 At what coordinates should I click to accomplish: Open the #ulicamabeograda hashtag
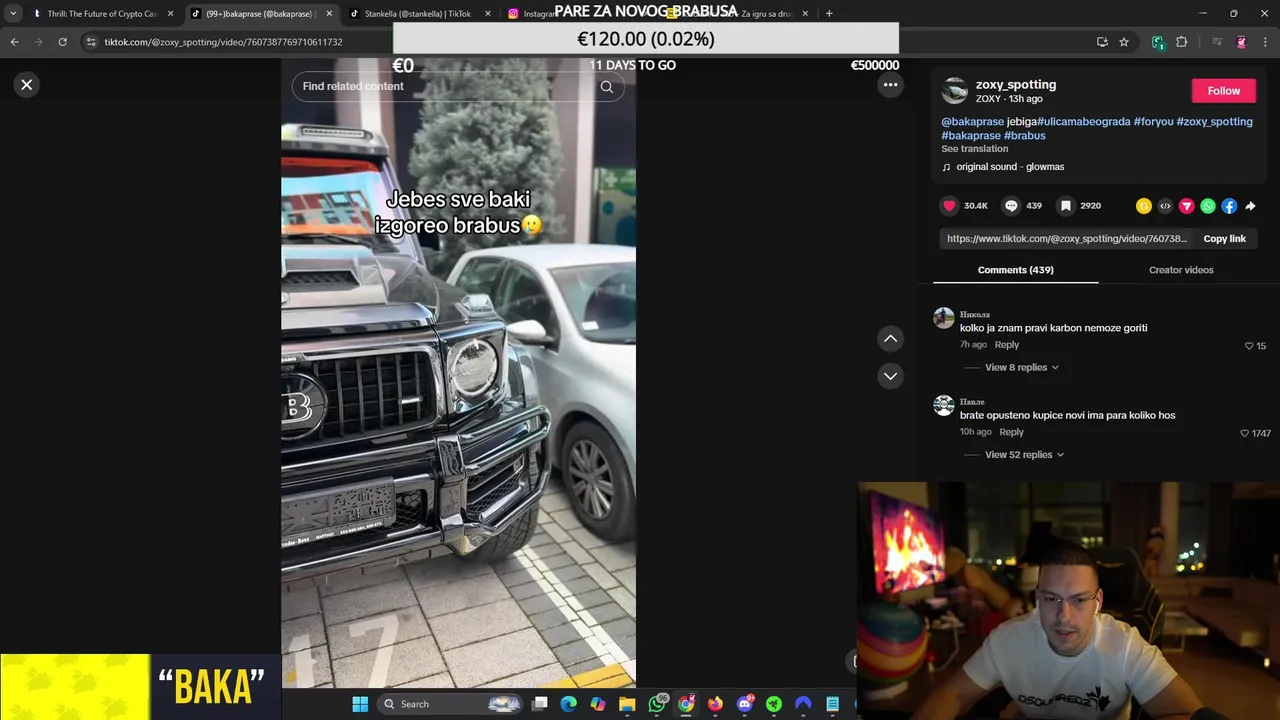coord(1084,122)
